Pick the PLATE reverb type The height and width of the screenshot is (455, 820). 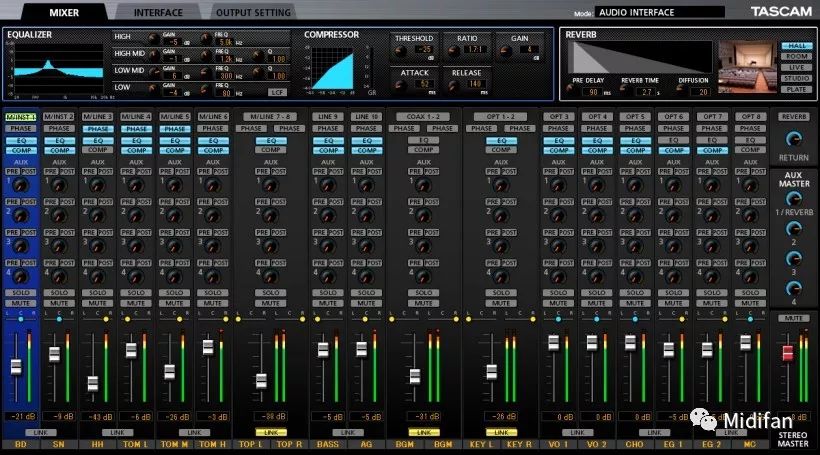(796, 89)
